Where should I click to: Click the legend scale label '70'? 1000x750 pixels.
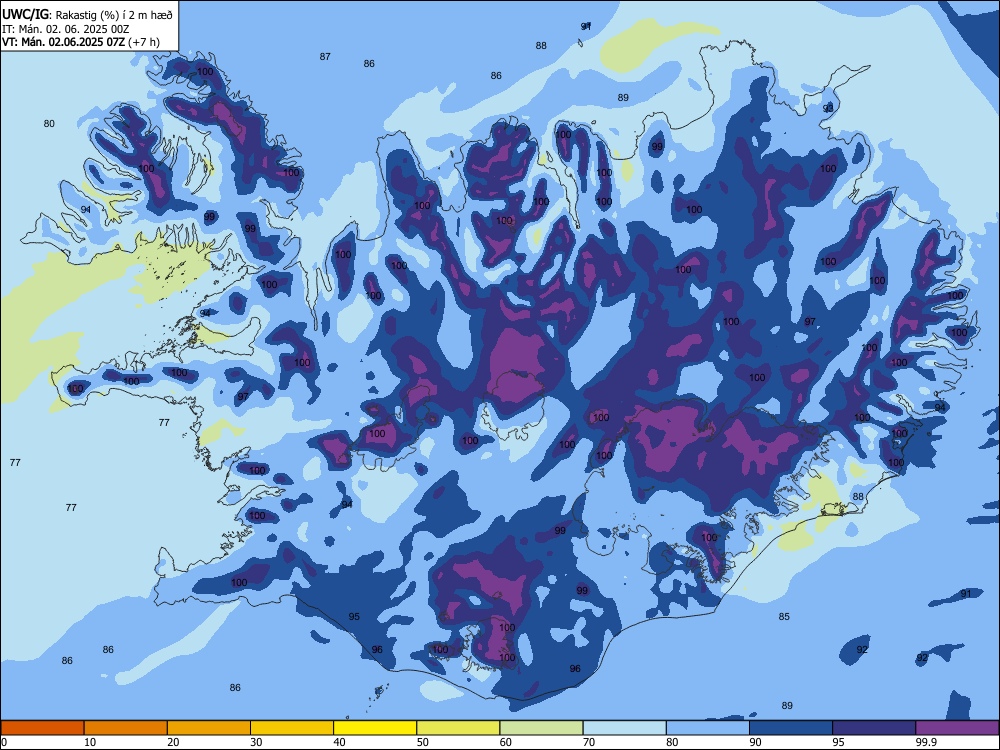pos(589,742)
